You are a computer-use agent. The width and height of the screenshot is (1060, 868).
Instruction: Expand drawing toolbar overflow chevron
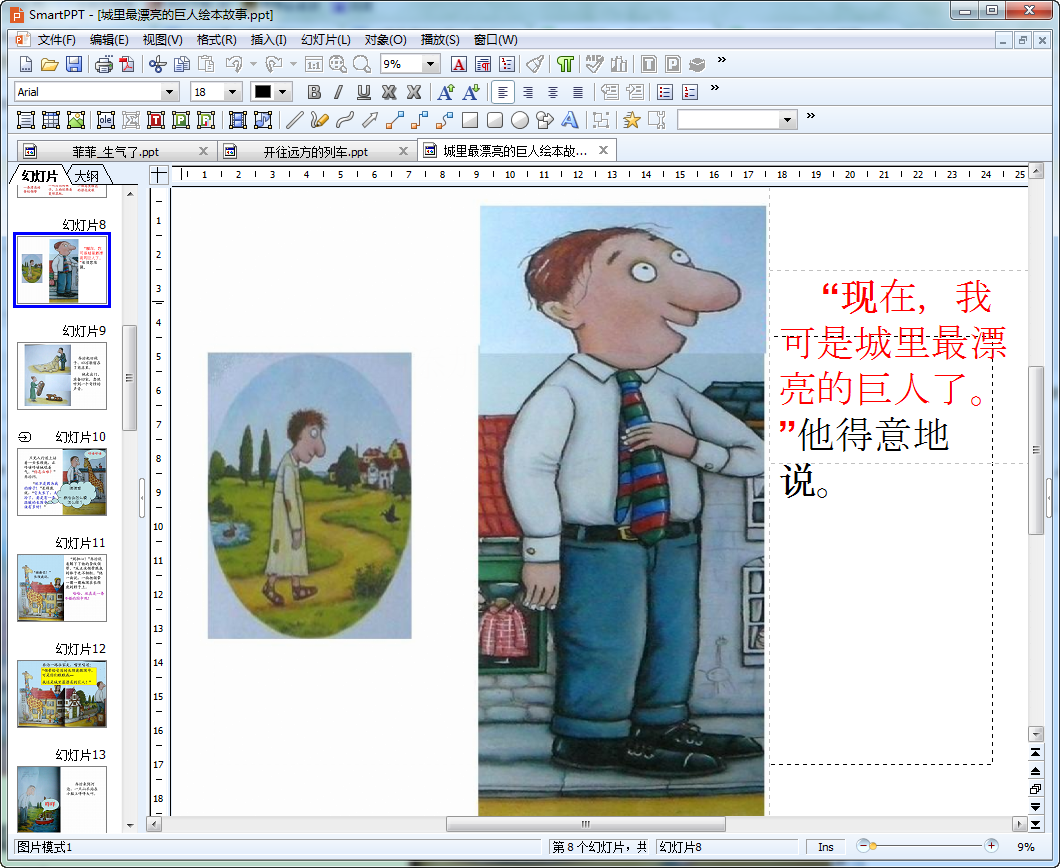pos(811,116)
